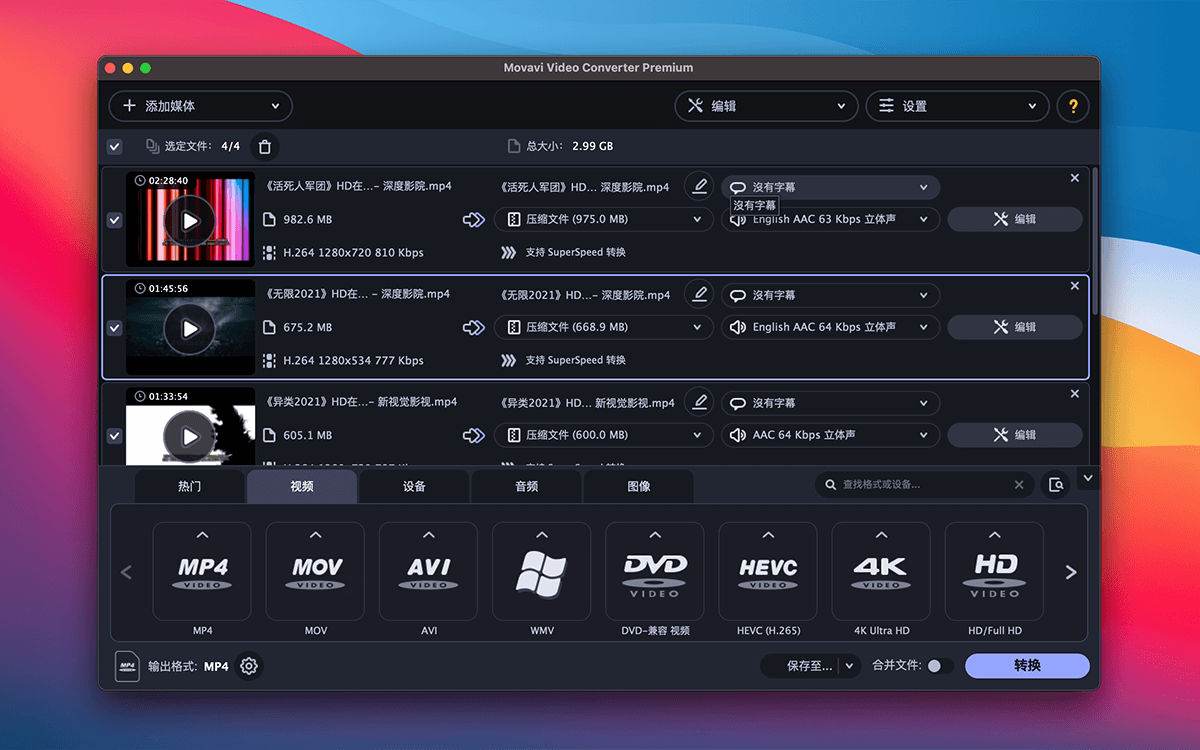
Task: Switch to the 图像 tab
Action: tap(639, 486)
